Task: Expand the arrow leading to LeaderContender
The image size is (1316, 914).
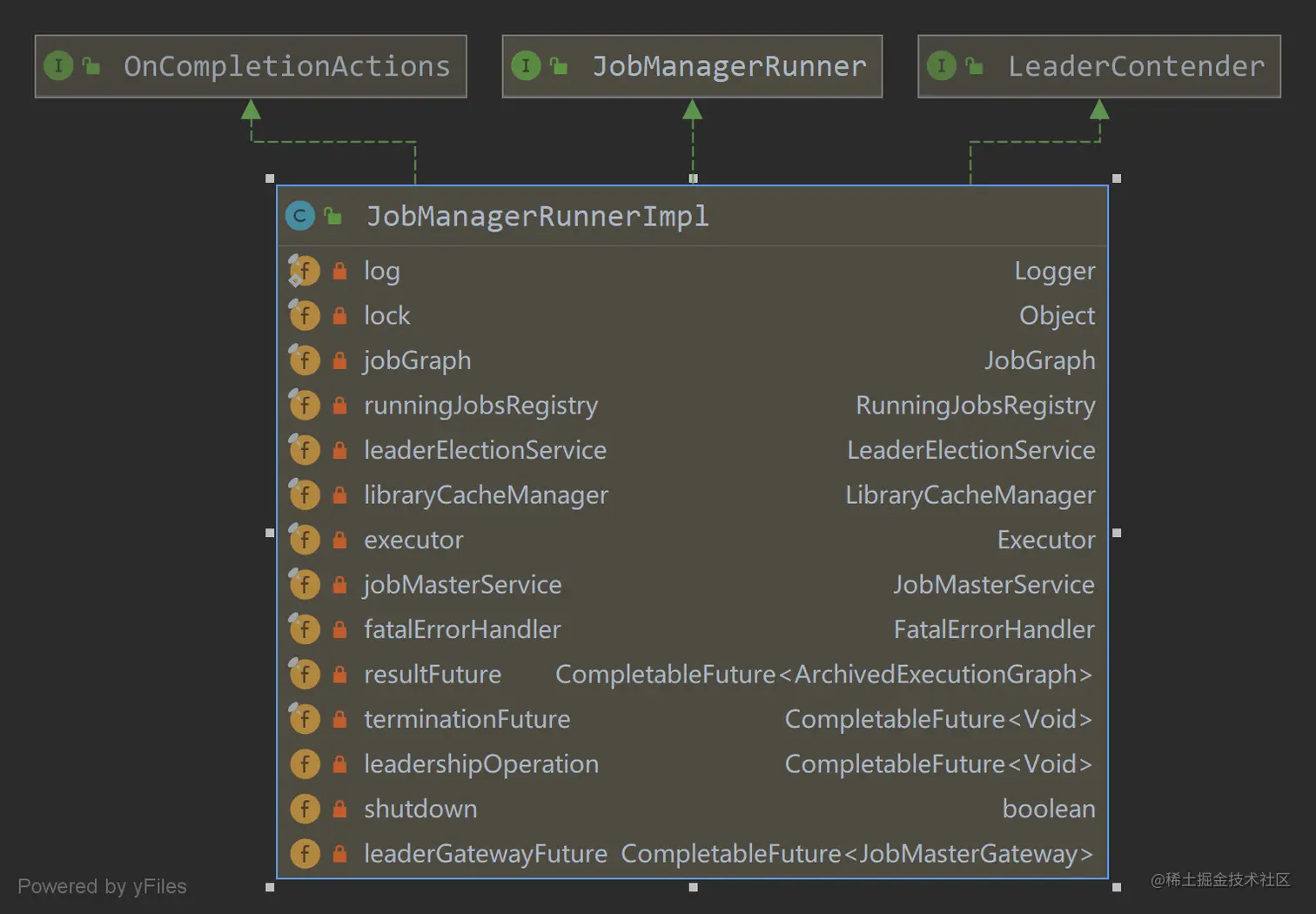Action: click(x=1099, y=111)
